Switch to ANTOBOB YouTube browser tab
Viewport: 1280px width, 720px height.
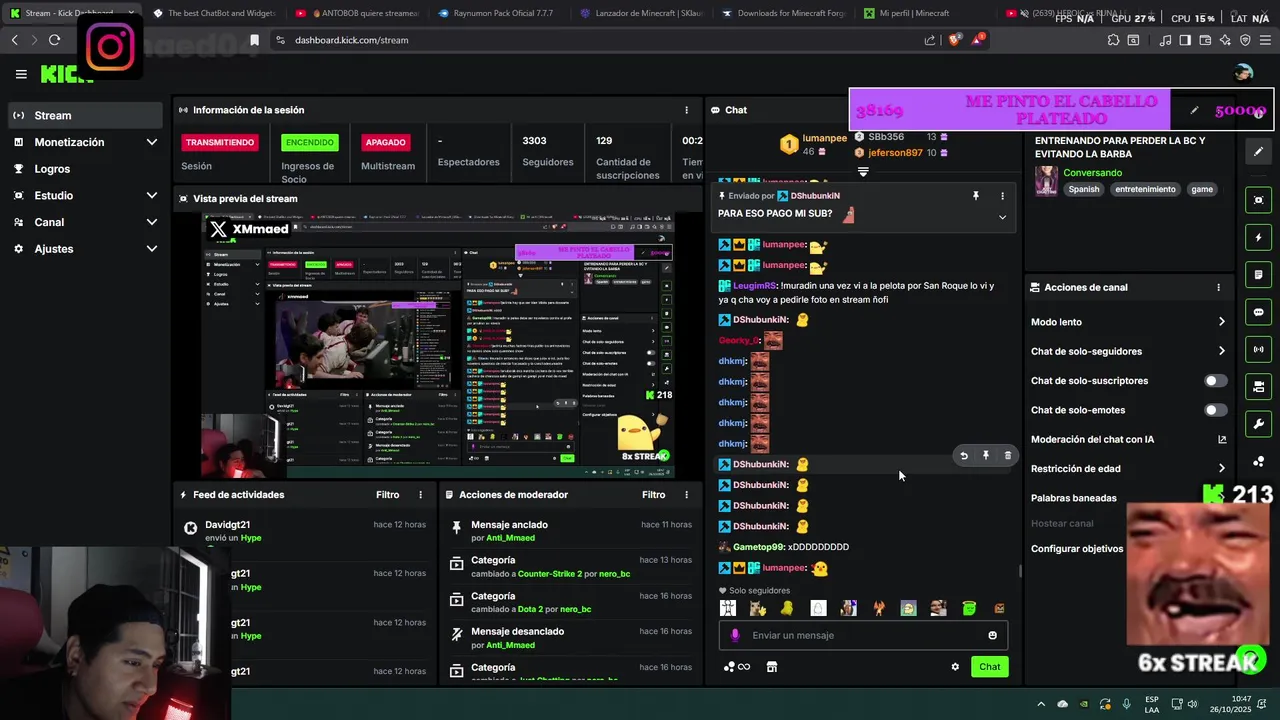coord(357,13)
